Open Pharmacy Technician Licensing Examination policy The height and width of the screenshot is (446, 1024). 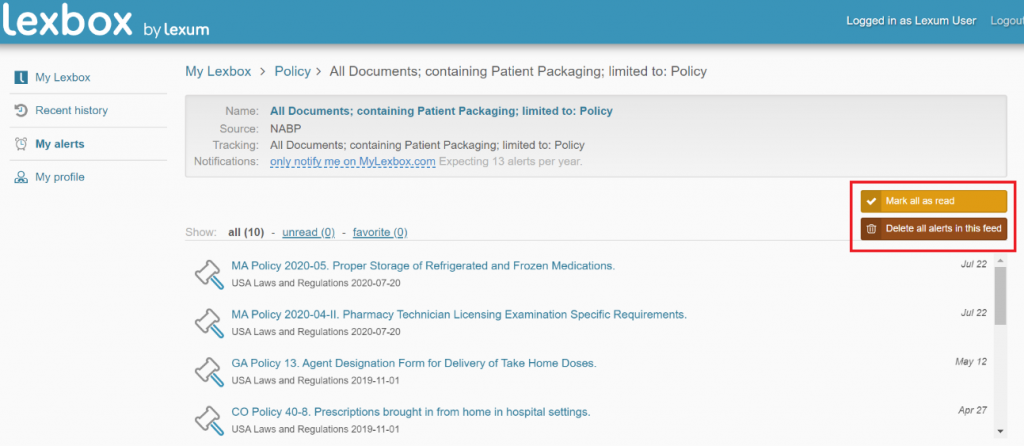[459, 314]
